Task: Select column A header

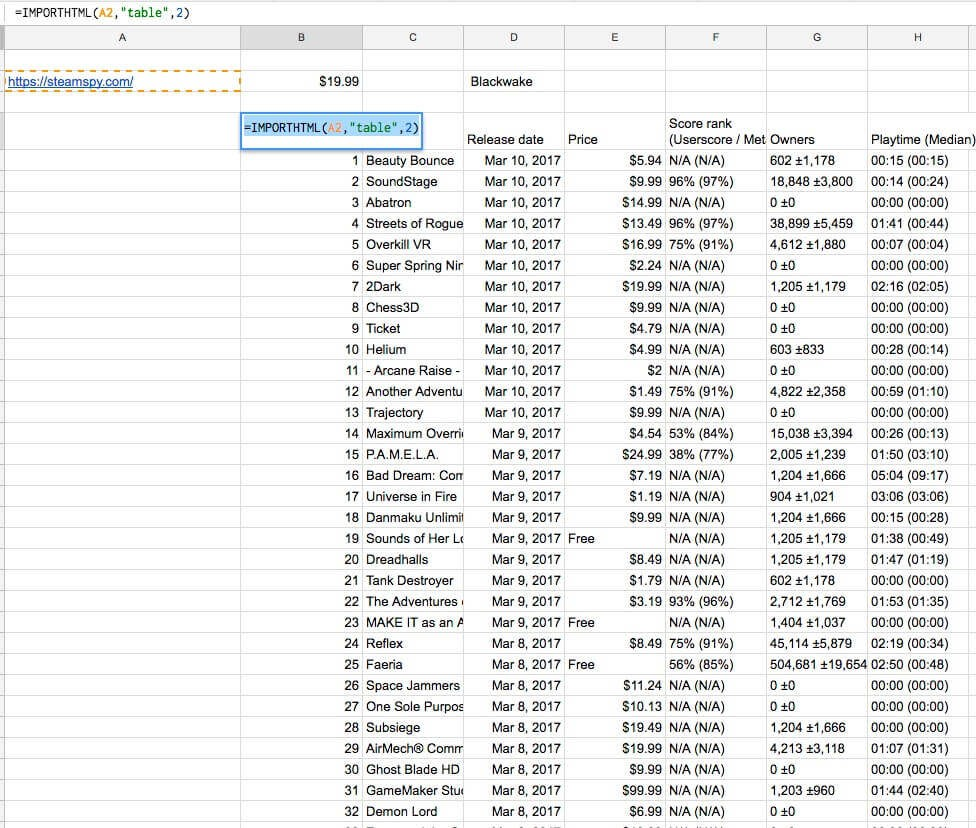Action: click(123, 37)
